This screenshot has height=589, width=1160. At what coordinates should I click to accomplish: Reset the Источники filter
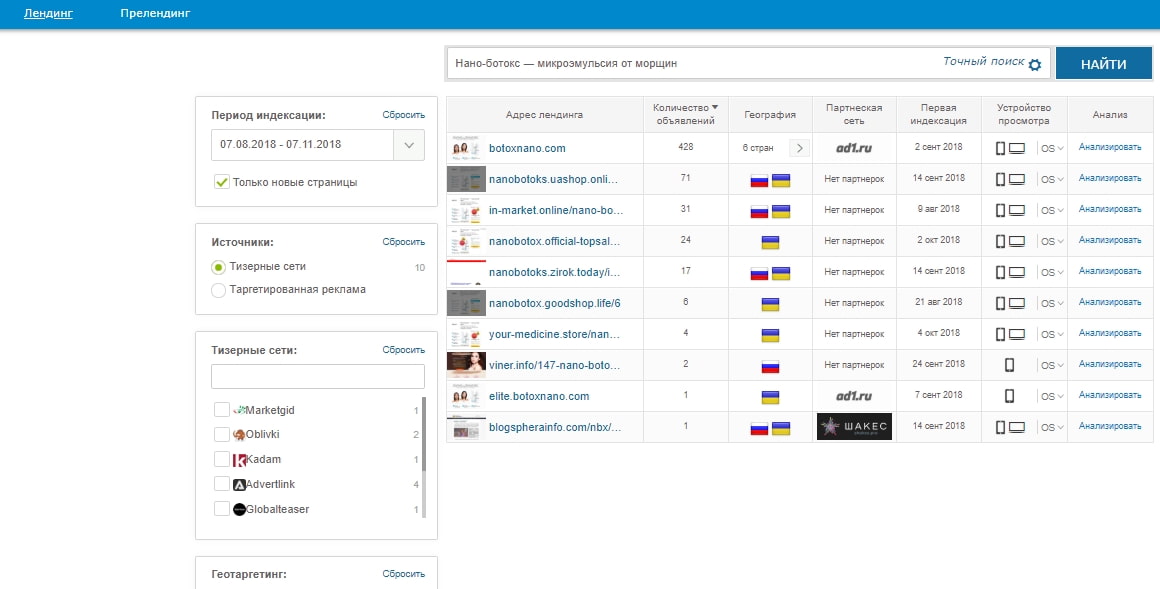(403, 242)
